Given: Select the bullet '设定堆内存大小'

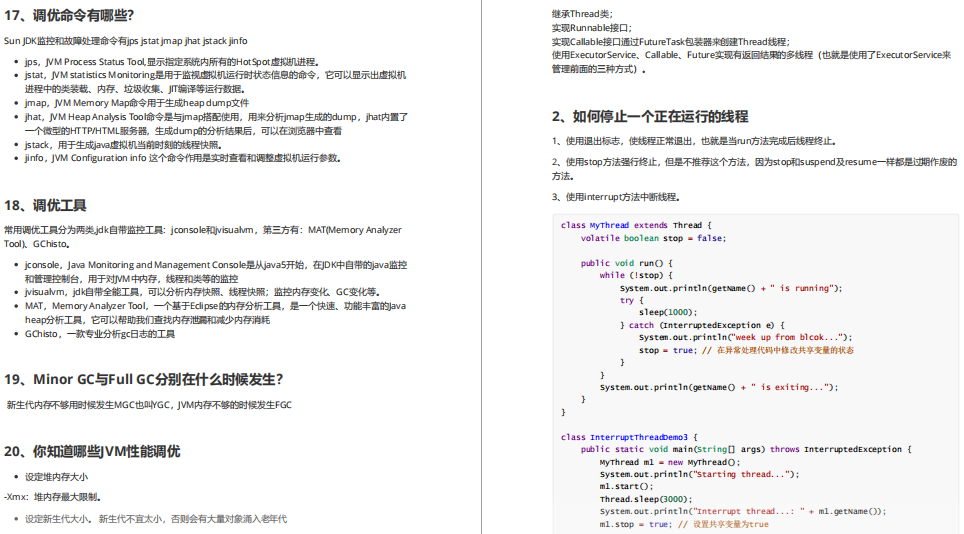Looking at the screenshot, I should tap(56, 477).
